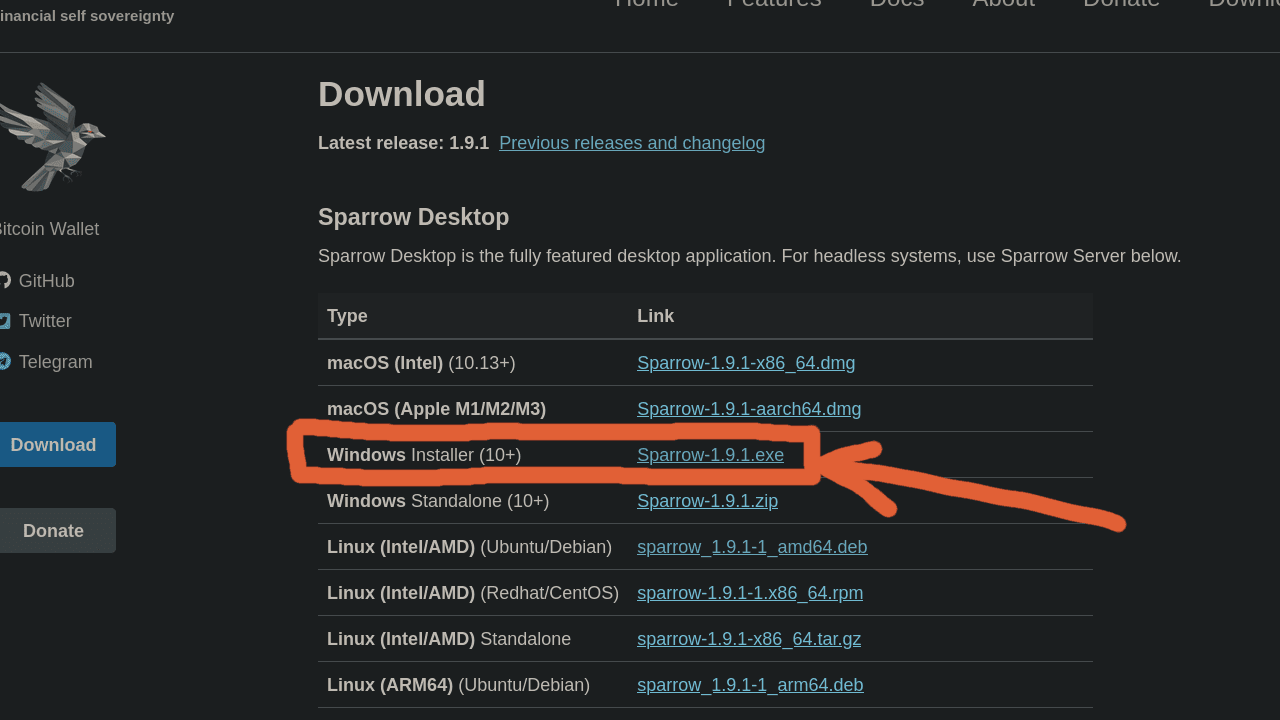This screenshot has width=1280, height=720.
Task: Click the Sparrow bird logo
Action: [x=52, y=137]
